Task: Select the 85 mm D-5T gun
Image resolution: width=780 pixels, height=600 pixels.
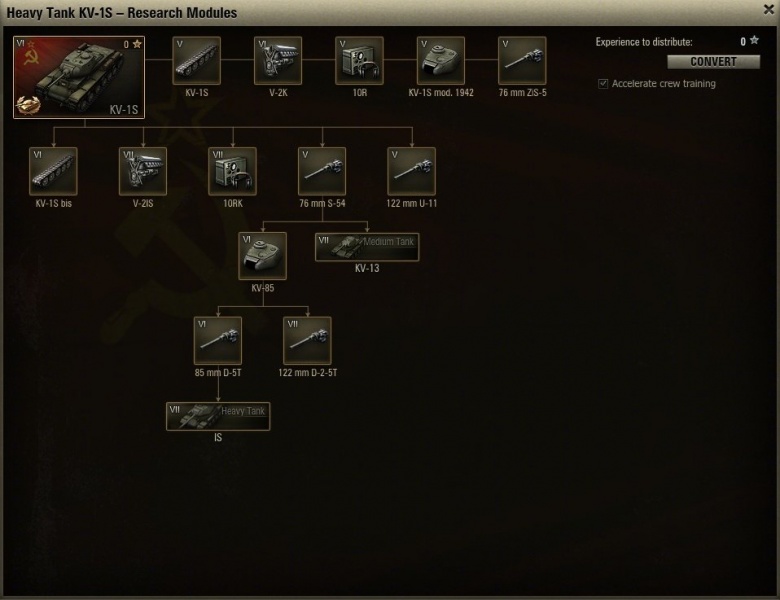Action: pyautogui.click(x=218, y=341)
